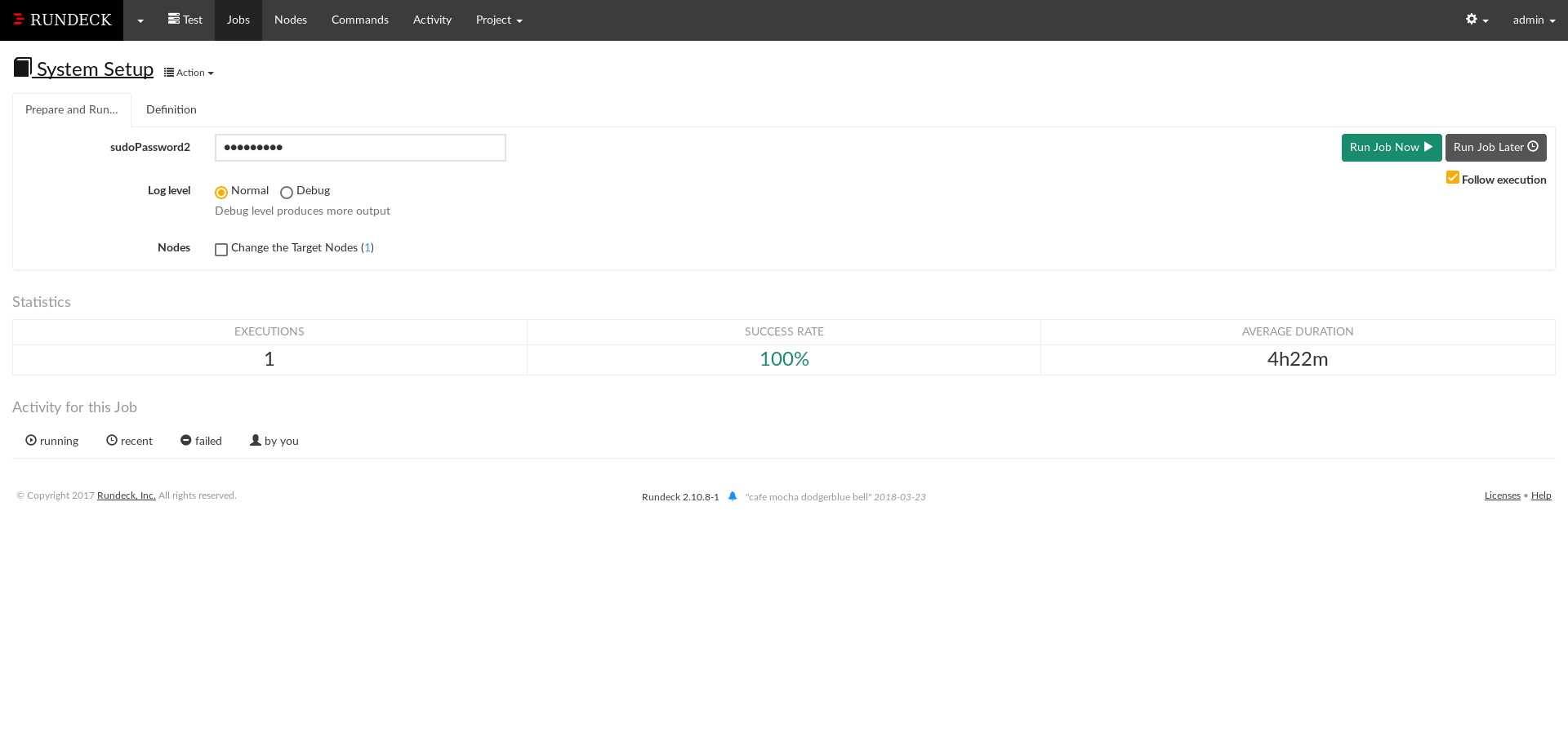Screen dimensions: 1568x733
Task: Open the Help link
Action: tap(1541, 495)
